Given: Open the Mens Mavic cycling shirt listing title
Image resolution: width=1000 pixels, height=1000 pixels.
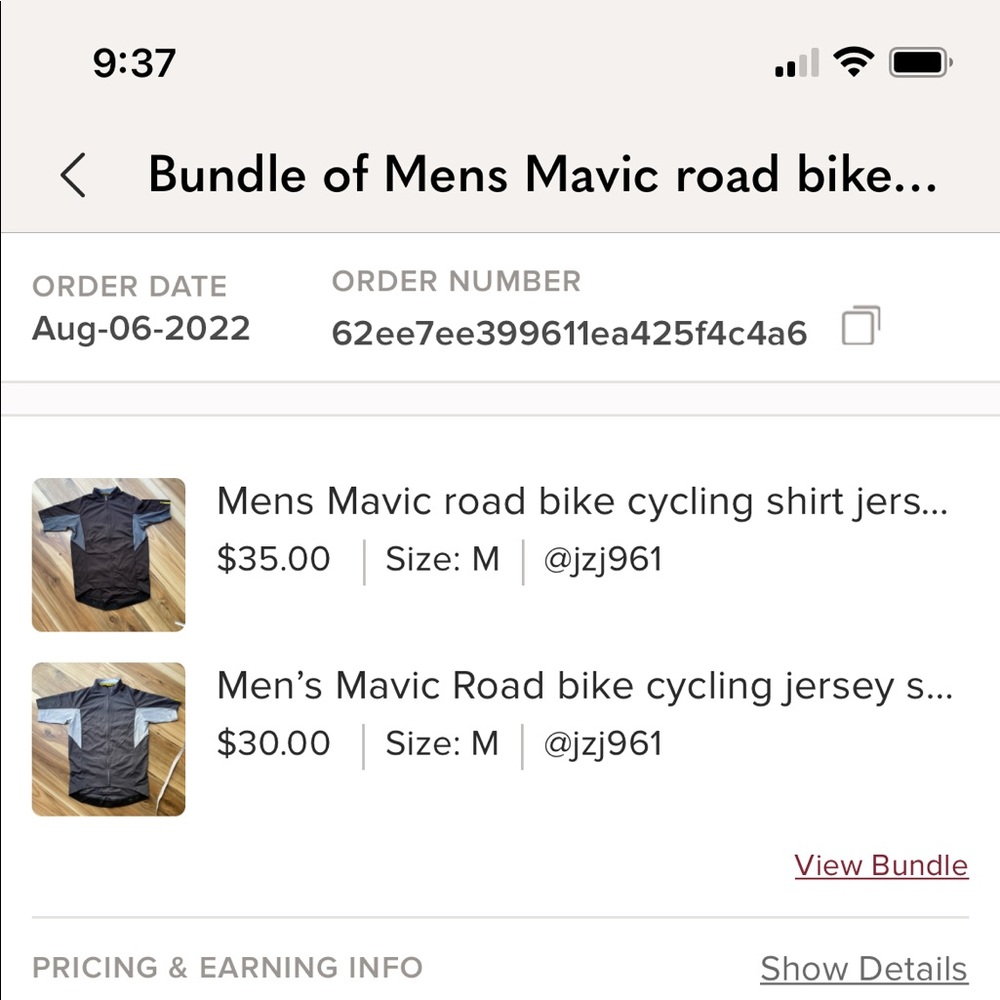Looking at the screenshot, I should pos(585,501).
